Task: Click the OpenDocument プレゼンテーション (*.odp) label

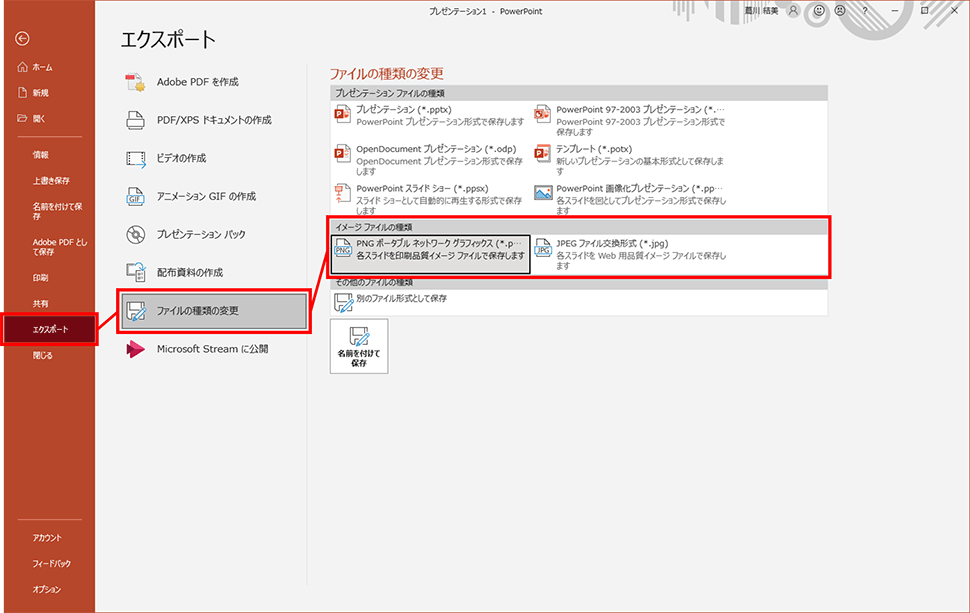Action: click(x=436, y=149)
